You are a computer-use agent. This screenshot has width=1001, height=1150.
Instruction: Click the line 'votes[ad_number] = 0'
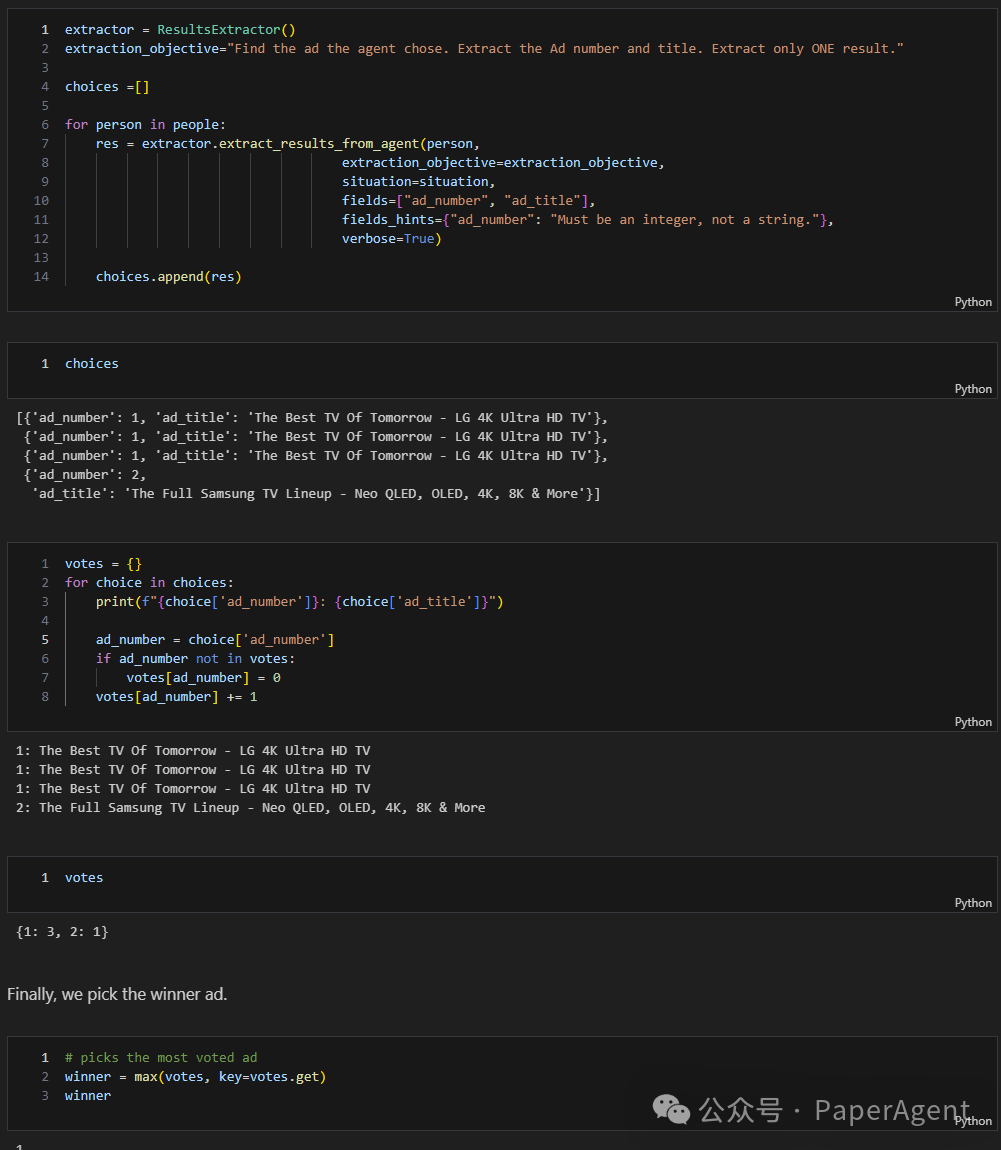coord(203,678)
